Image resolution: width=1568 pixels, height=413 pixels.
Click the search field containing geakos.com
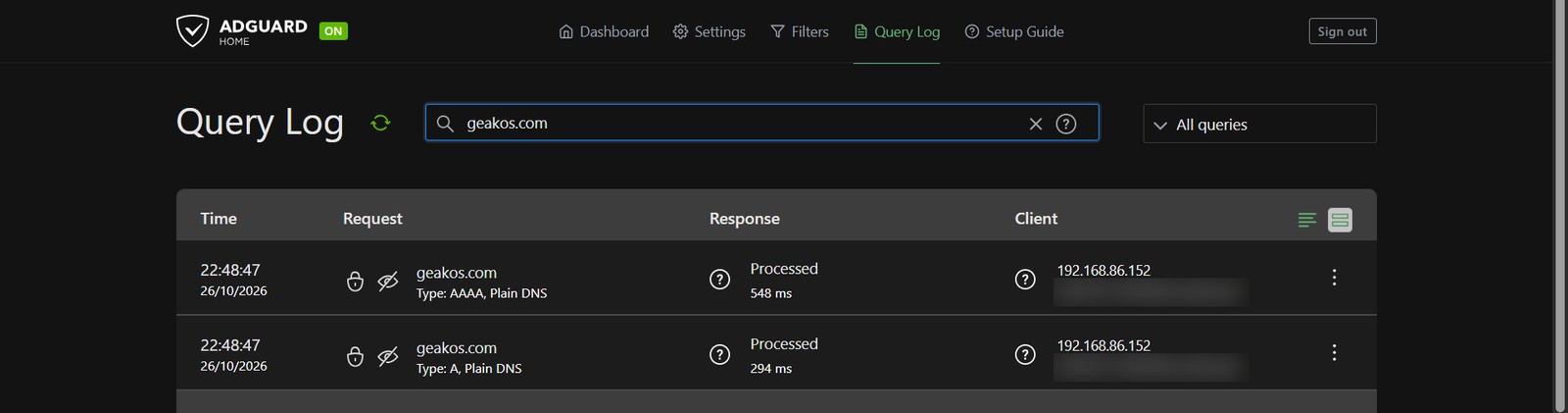pyautogui.click(x=761, y=123)
